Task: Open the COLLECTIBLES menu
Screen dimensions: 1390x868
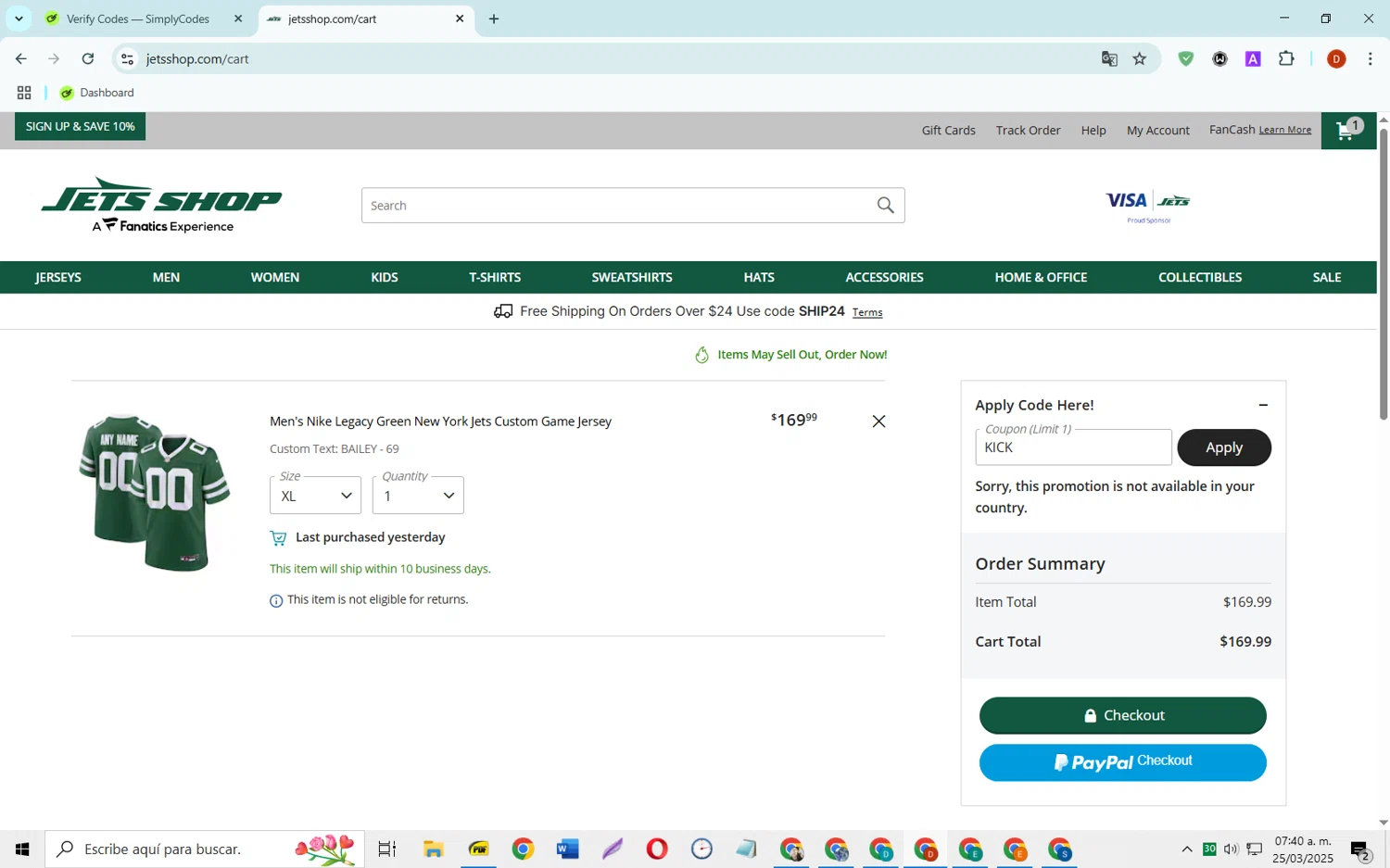Action: 1200,277
